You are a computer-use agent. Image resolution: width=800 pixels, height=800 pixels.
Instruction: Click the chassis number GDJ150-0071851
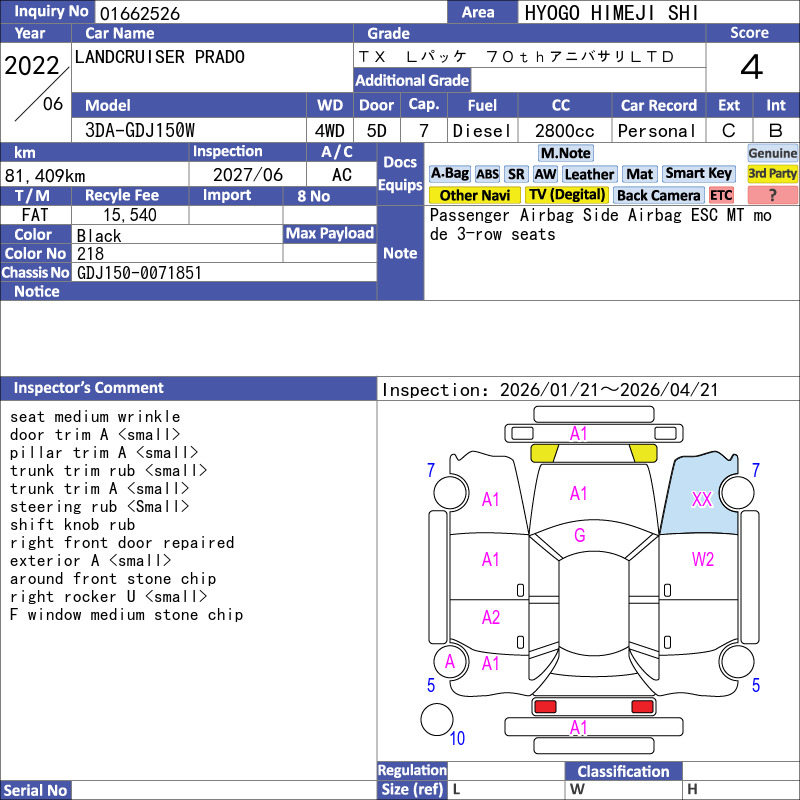[x=139, y=273]
